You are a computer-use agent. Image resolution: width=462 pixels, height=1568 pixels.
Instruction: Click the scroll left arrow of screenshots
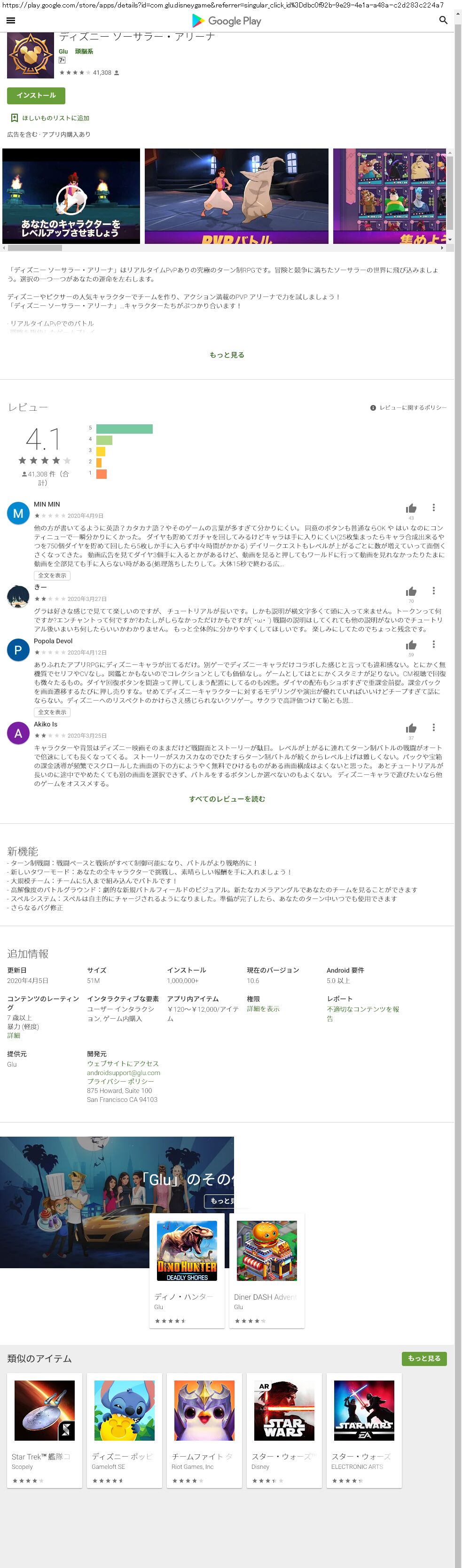click(x=4, y=248)
